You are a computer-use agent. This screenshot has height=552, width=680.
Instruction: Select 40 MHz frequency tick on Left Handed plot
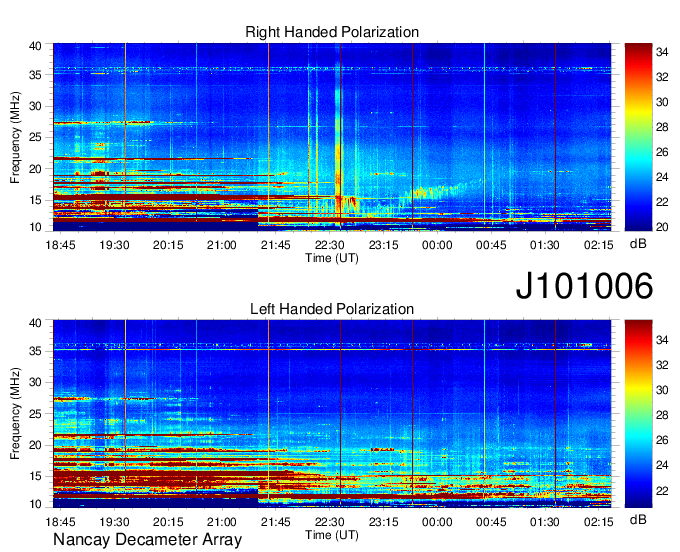click(x=35, y=323)
